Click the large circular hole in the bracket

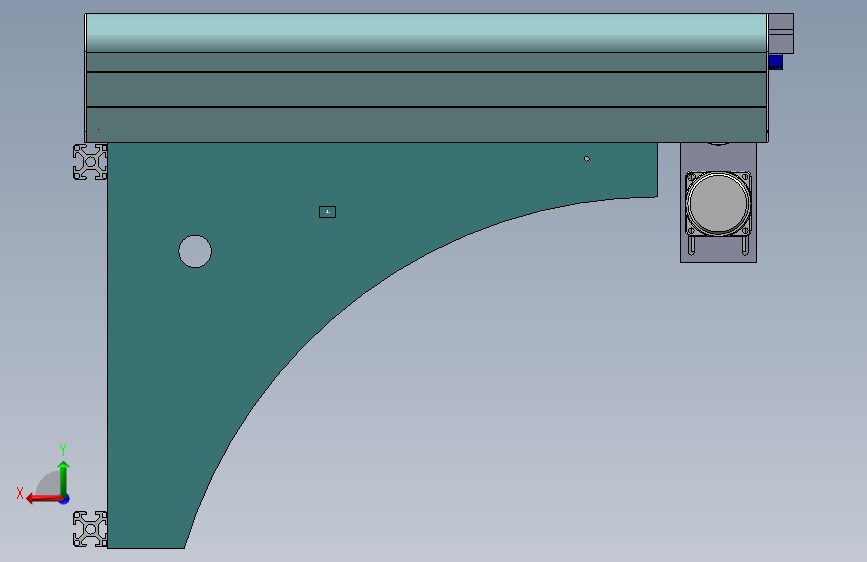click(x=195, y=252)
